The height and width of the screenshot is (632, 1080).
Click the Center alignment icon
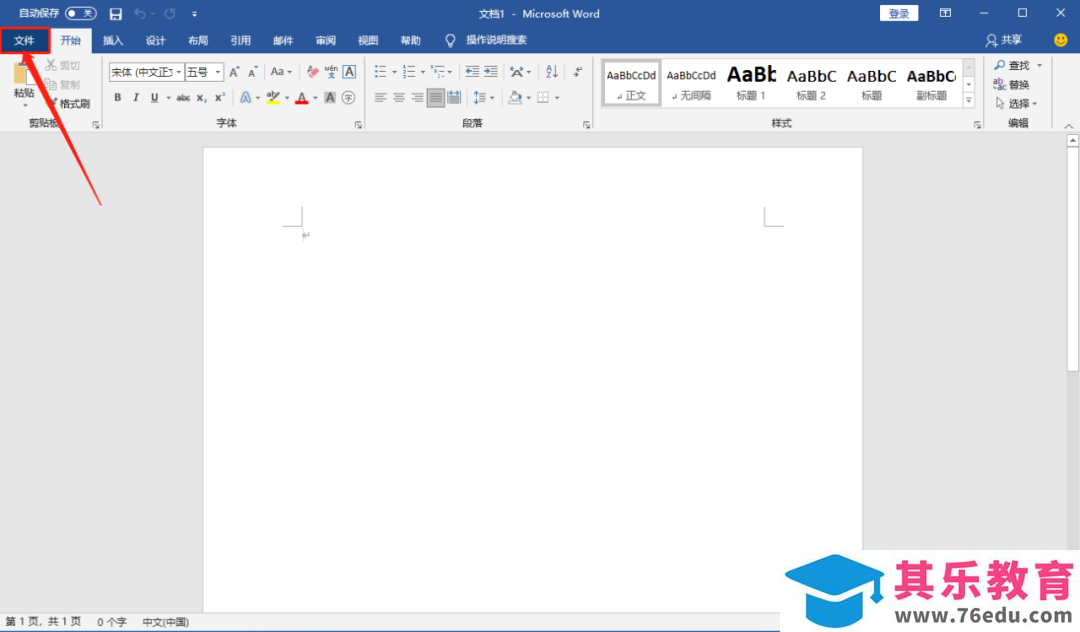(x=399, y=98)
